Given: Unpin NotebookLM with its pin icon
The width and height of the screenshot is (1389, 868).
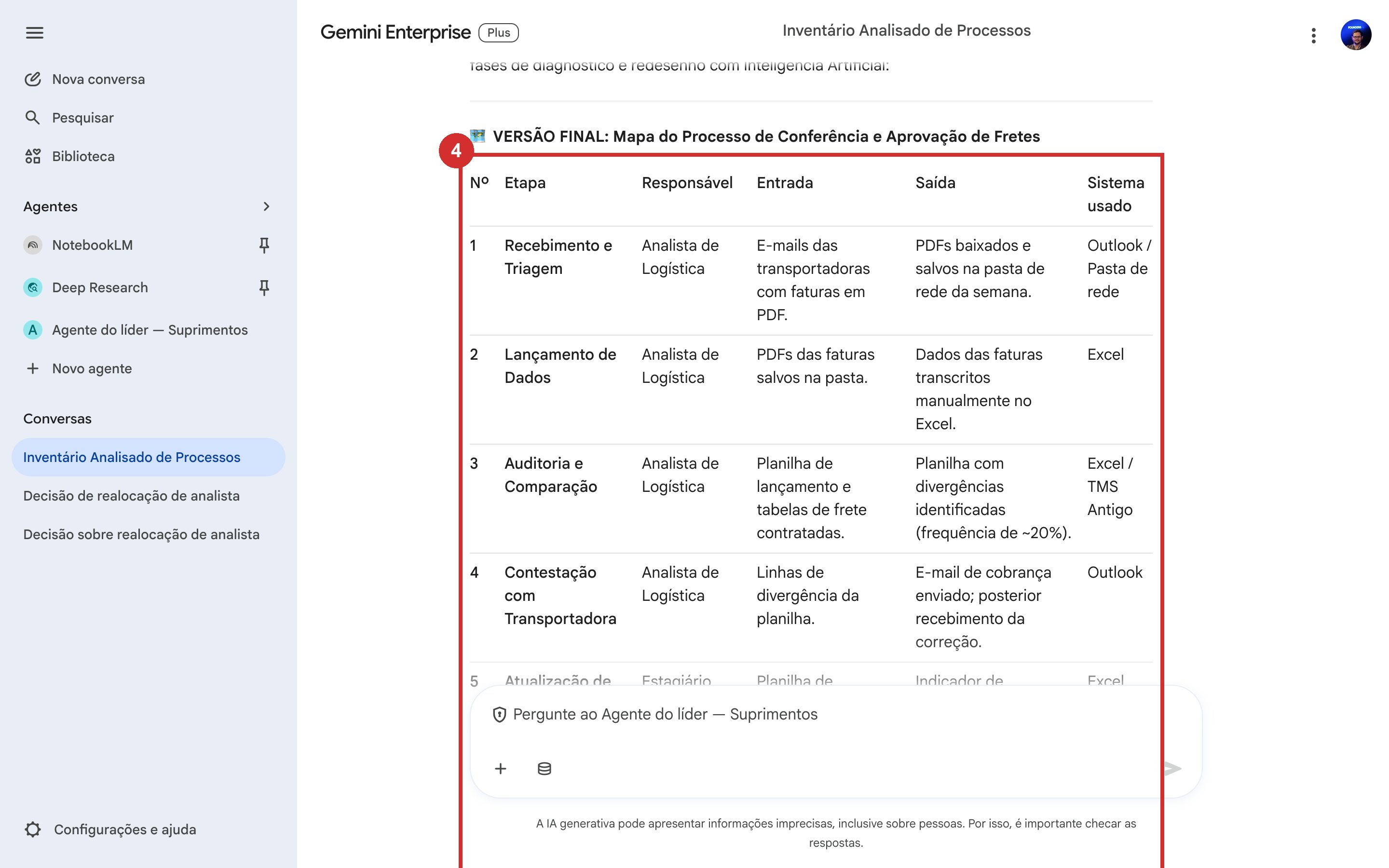Looking at the screenshot, I should [264, 245].
